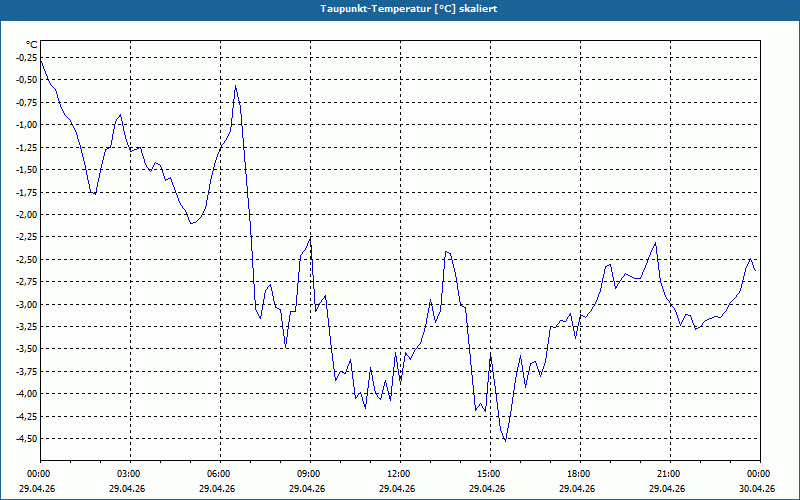Click the 15:00 time axis label

(x=490, y=474)
